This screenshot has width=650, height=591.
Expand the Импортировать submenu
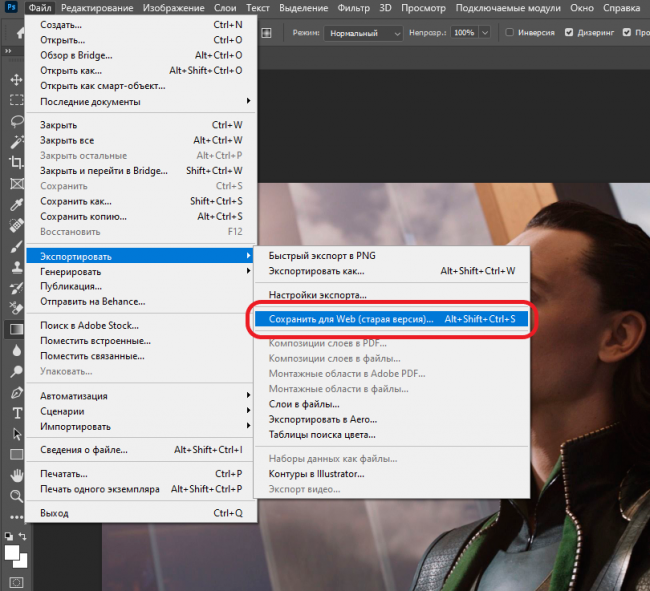pyautogui.click(x=141, y=426)
